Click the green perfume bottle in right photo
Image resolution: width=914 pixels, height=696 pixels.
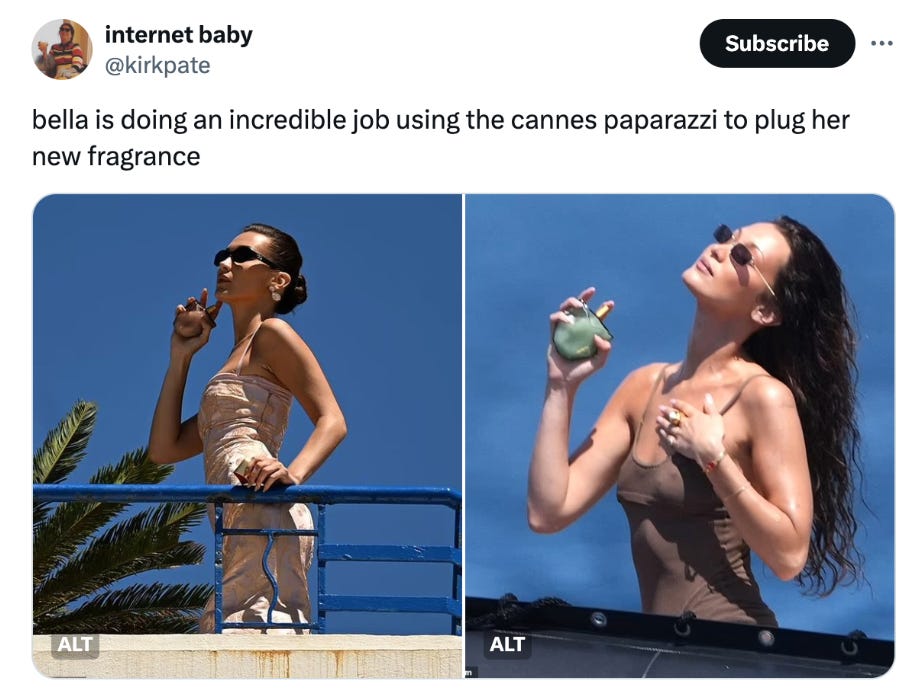581,332
